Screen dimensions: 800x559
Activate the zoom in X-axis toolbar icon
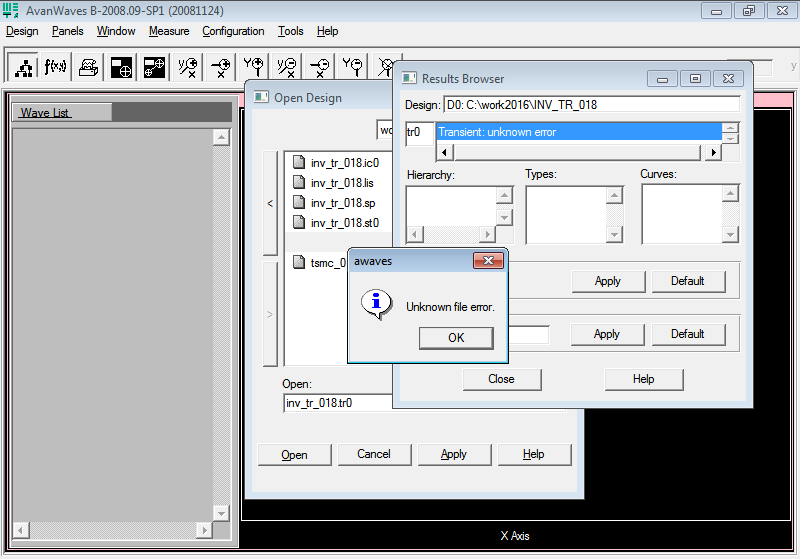click(x=220, y=67)
